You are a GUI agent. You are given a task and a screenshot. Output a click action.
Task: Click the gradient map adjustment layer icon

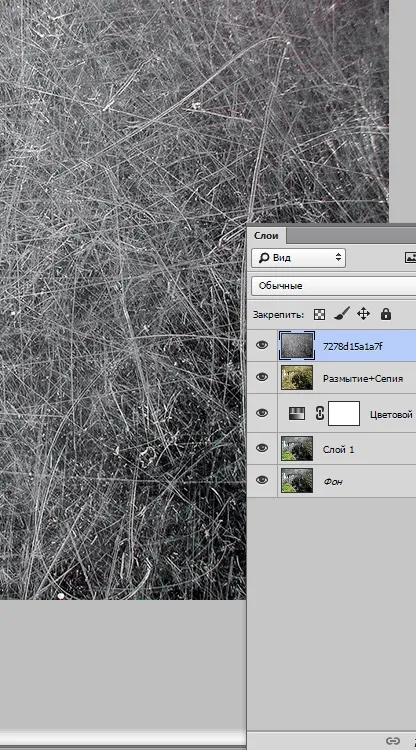coord(297,414)
